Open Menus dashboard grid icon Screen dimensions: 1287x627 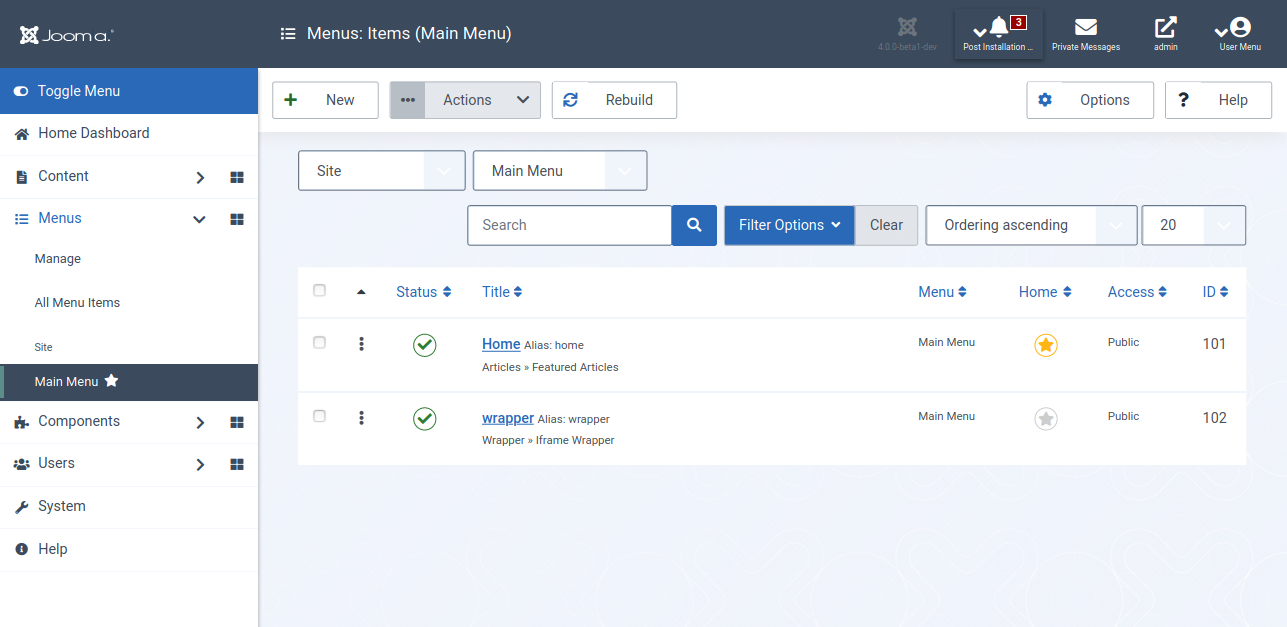pos(237,219)
